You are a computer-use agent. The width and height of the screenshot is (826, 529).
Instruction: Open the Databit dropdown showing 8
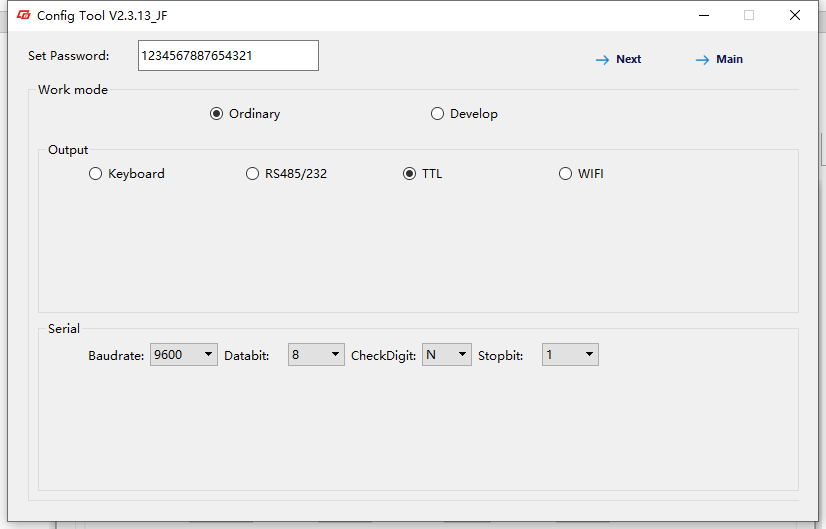[x=316, y=355]
